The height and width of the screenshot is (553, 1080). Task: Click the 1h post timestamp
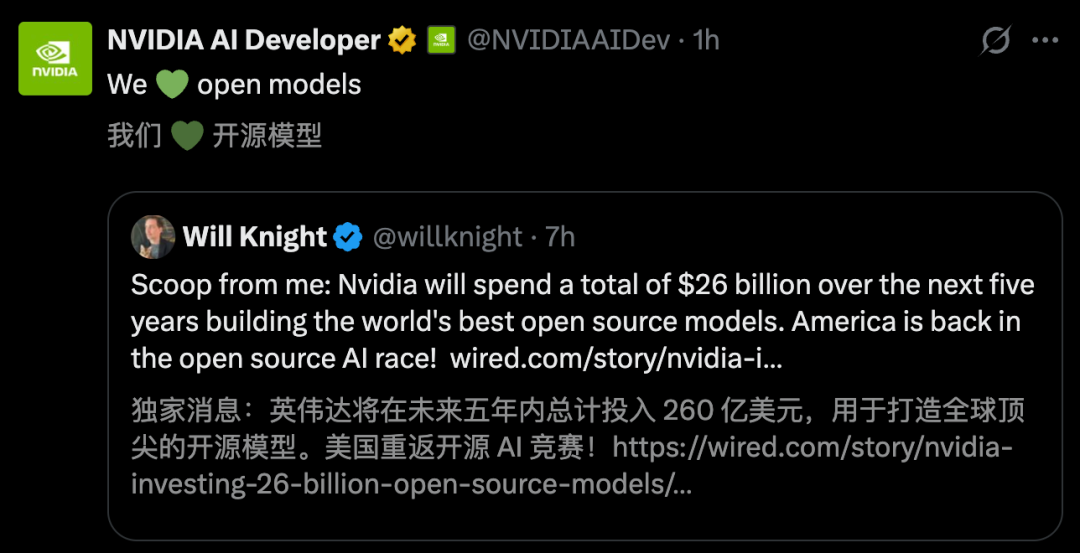706,40
